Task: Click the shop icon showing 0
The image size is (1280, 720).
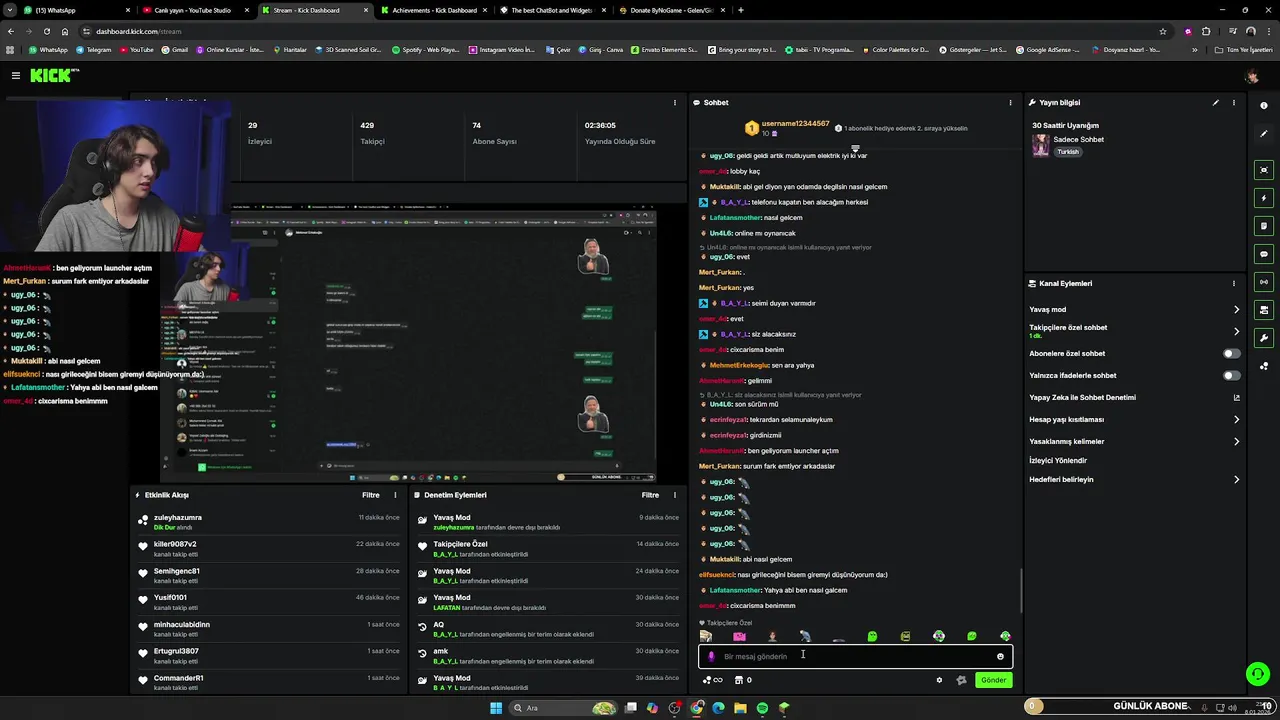Action: (743, 680)
